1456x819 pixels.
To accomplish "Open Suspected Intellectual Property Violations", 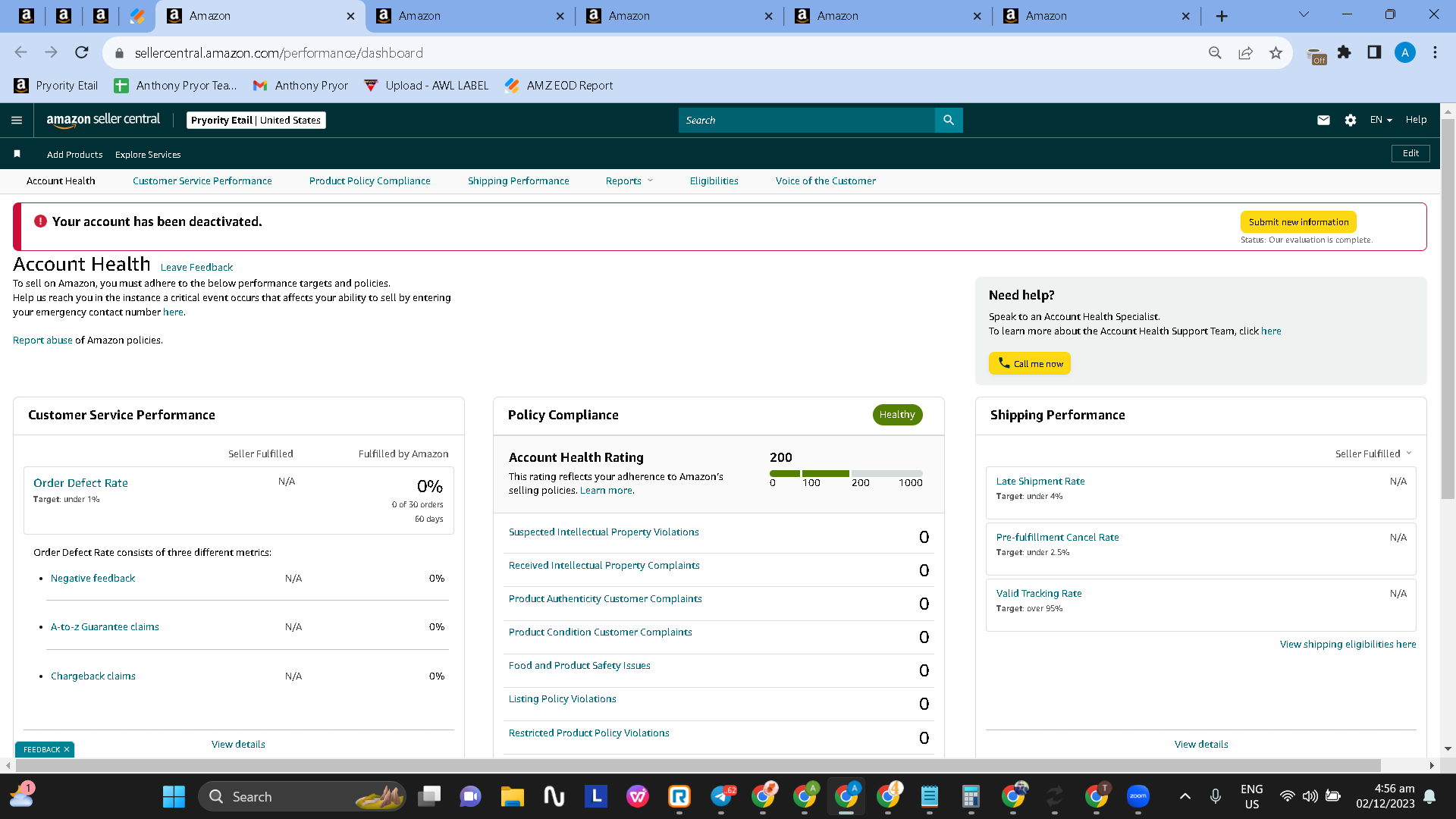I will pos(604,532).
